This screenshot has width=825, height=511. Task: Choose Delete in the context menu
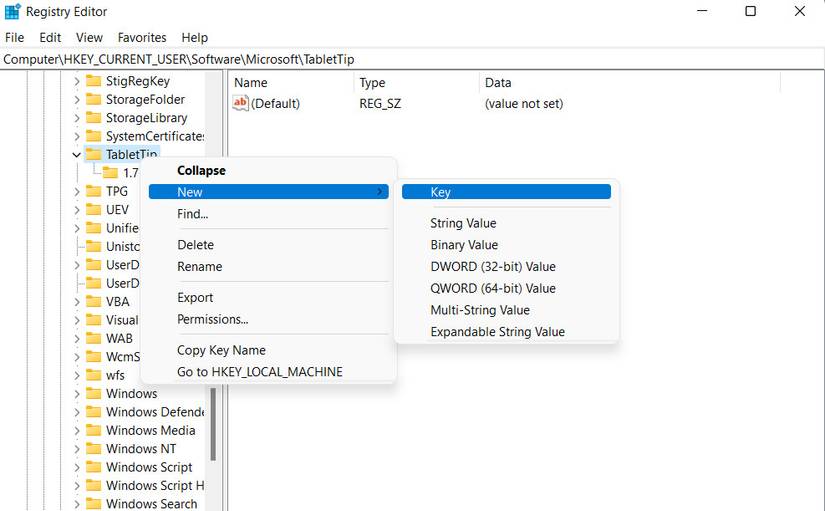[x=269, y=245]
